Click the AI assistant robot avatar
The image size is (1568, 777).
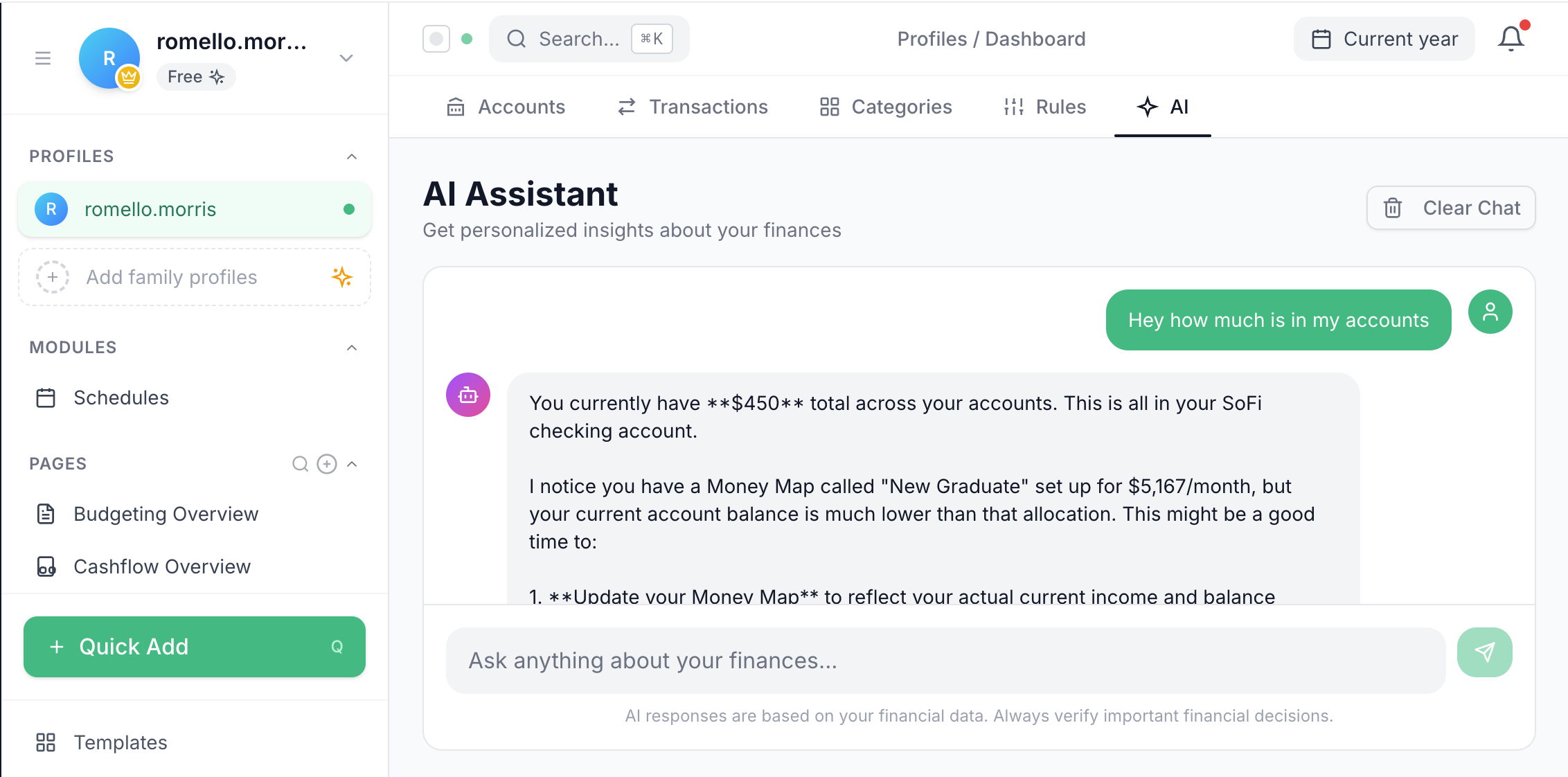click(x=467, y=395)
